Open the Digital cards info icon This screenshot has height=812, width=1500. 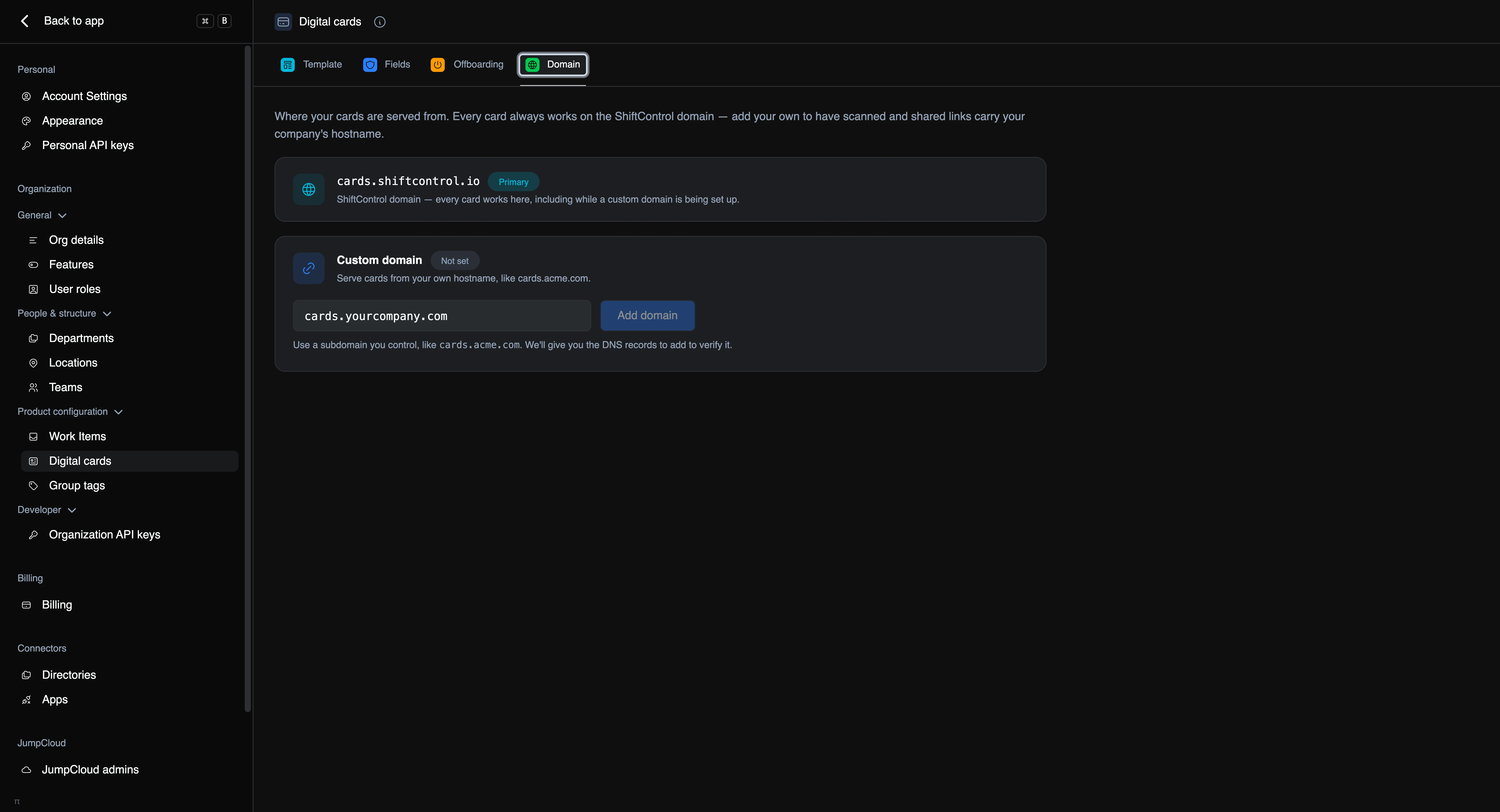tap(380, 22)
